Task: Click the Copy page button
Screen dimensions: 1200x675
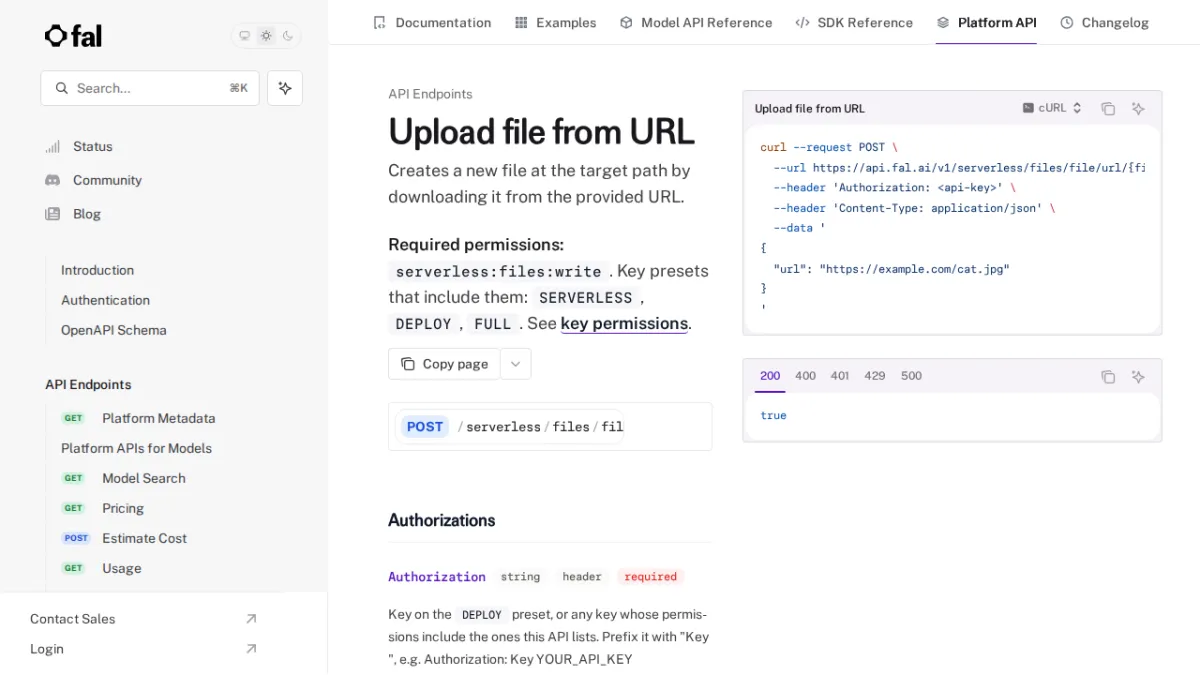Action: 444,364
